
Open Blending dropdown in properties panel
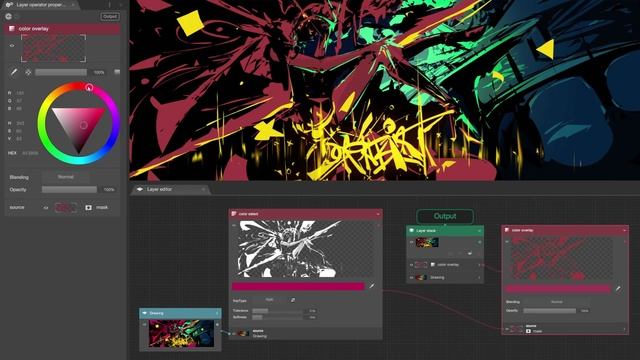tap(65, 177)
